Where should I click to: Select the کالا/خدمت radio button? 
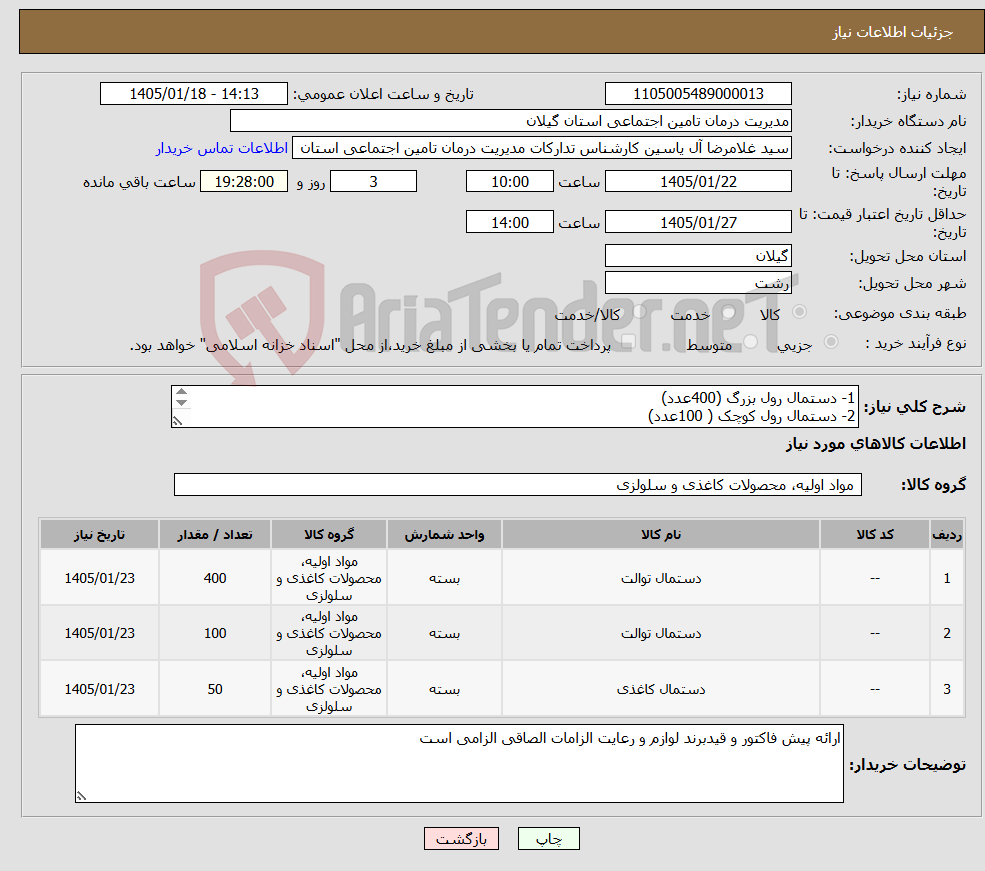(639, 312)
